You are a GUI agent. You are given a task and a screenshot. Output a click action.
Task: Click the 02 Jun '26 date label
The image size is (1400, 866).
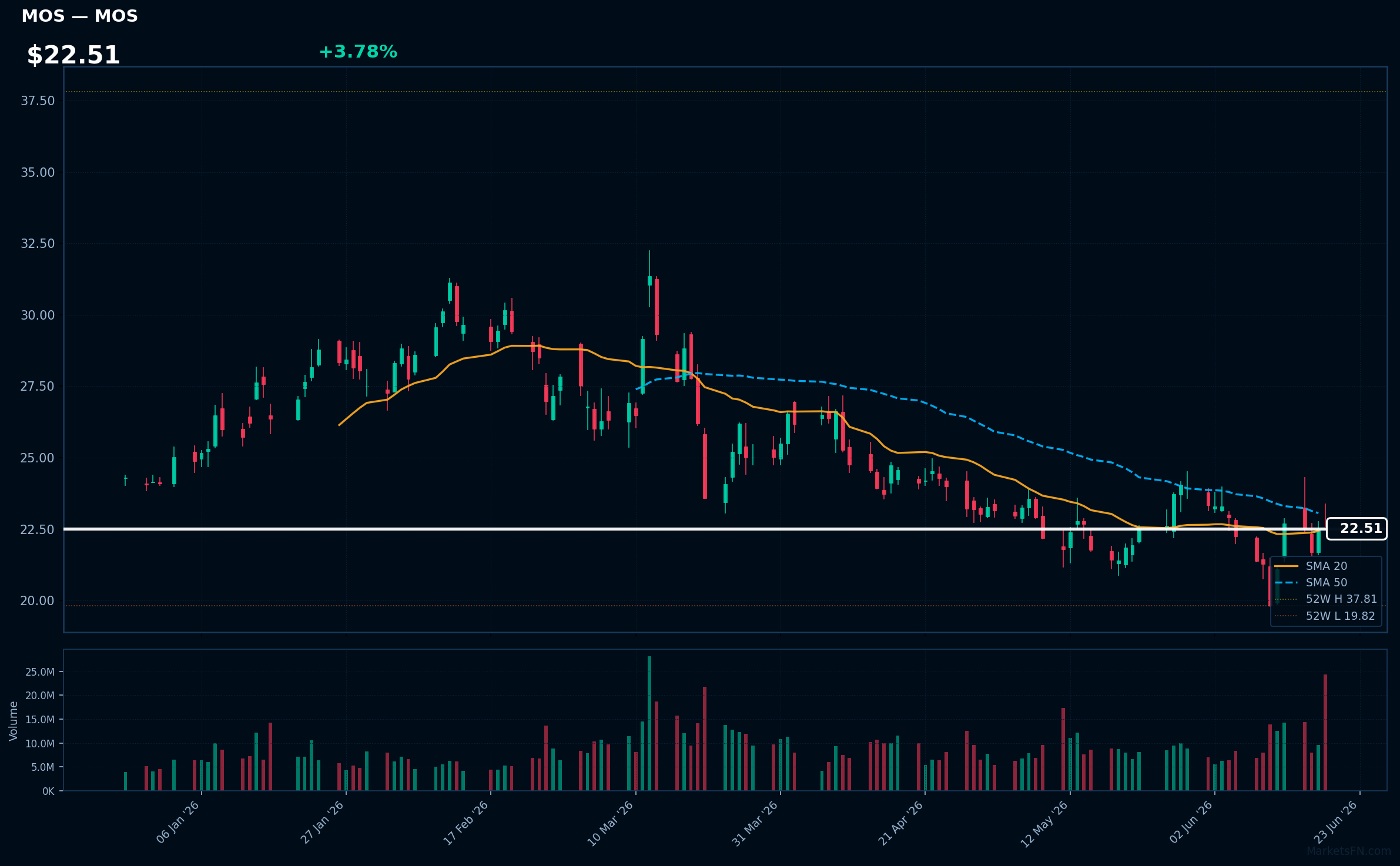1191,822
